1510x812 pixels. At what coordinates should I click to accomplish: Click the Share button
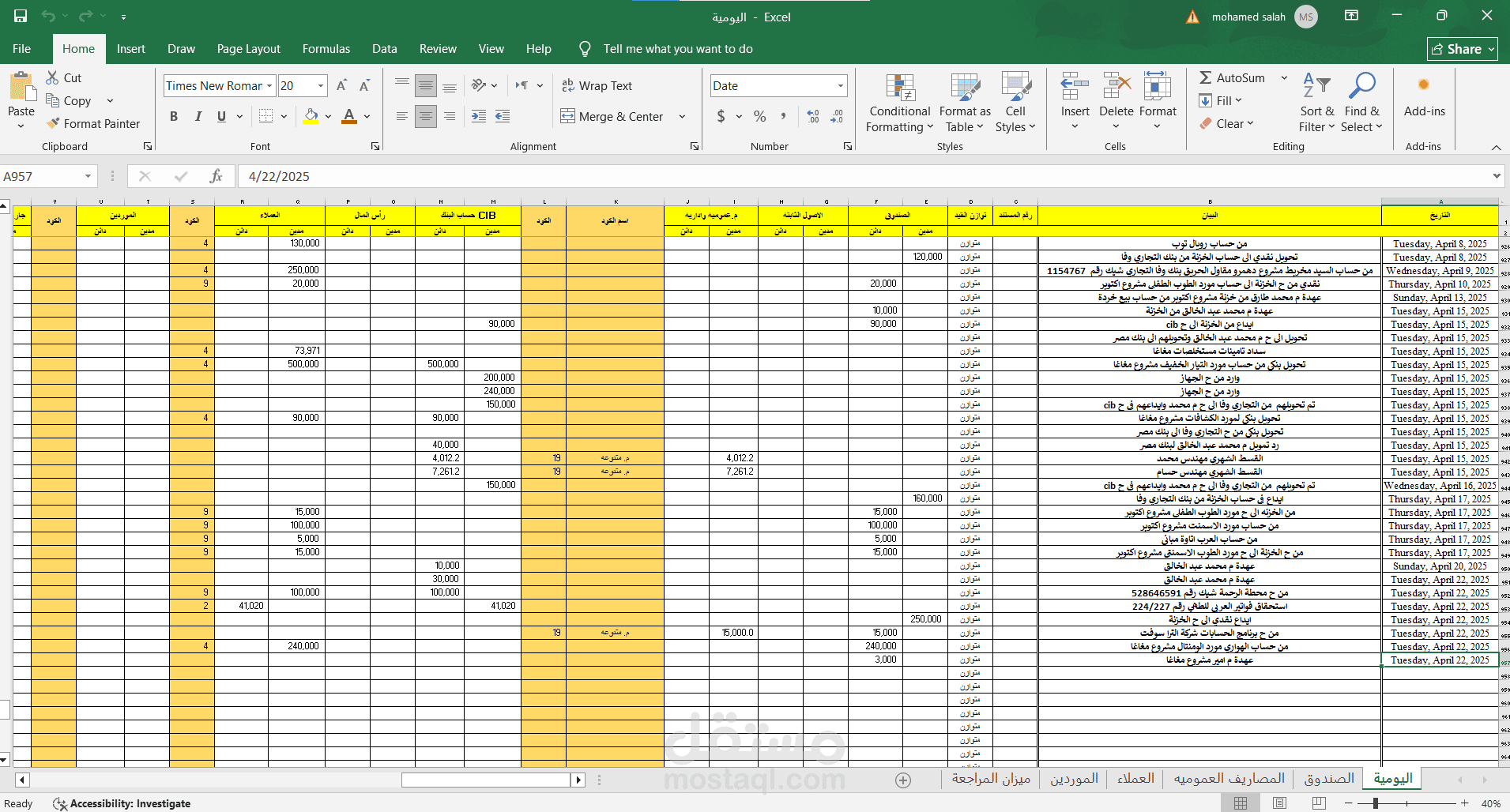(1463, 49)
